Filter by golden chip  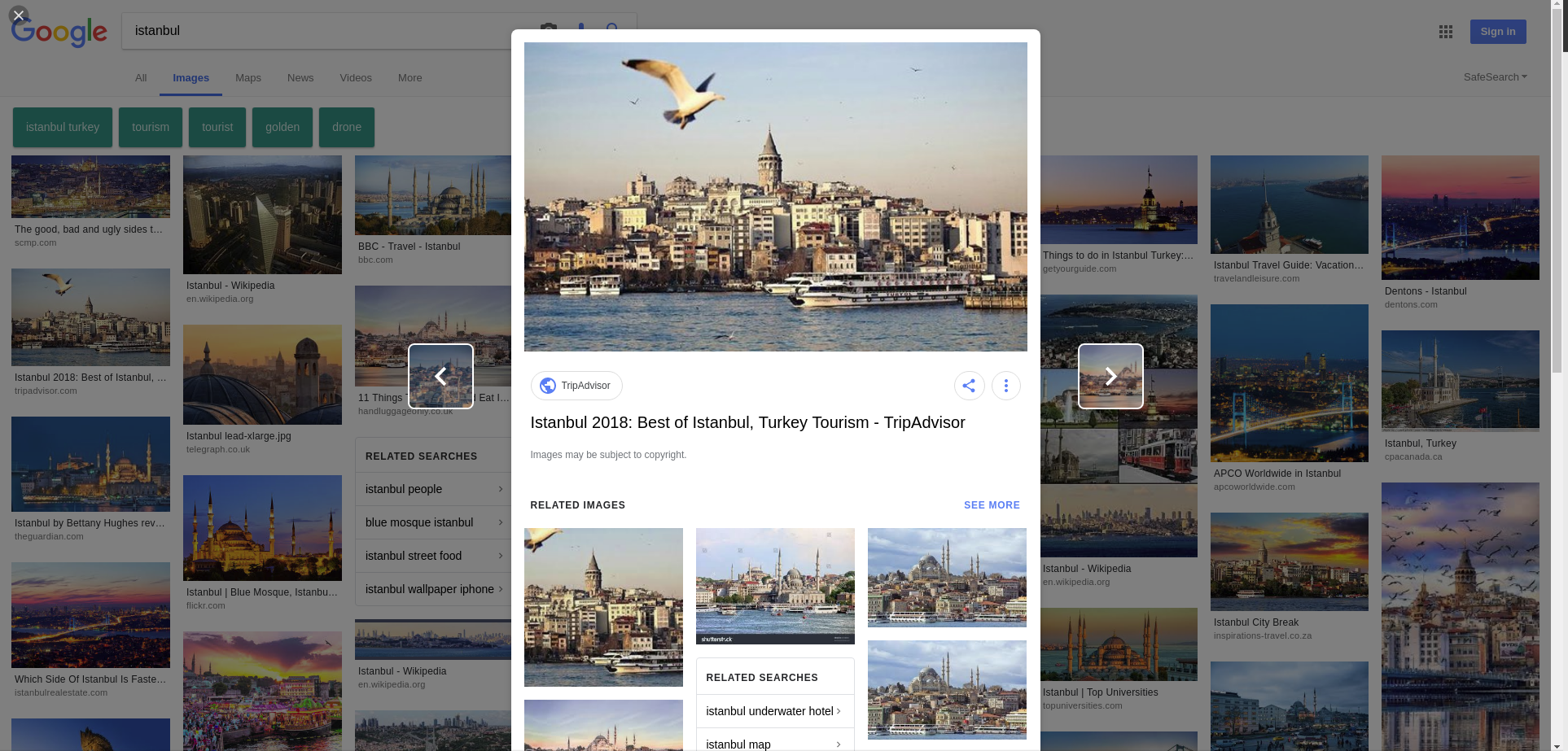click(x=283, y=128)
